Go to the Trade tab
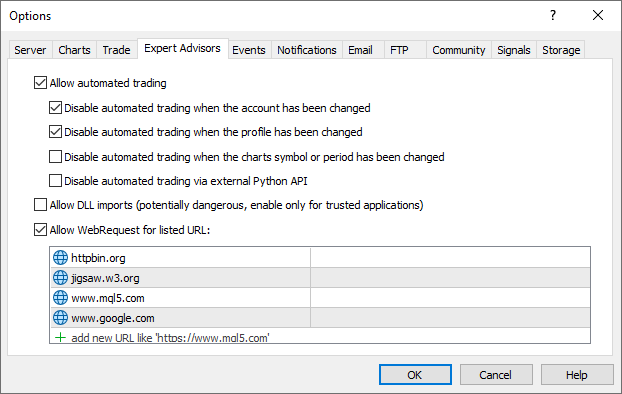Image resolution: width=622 pixels, height=394 pixels. pos(117,50)
